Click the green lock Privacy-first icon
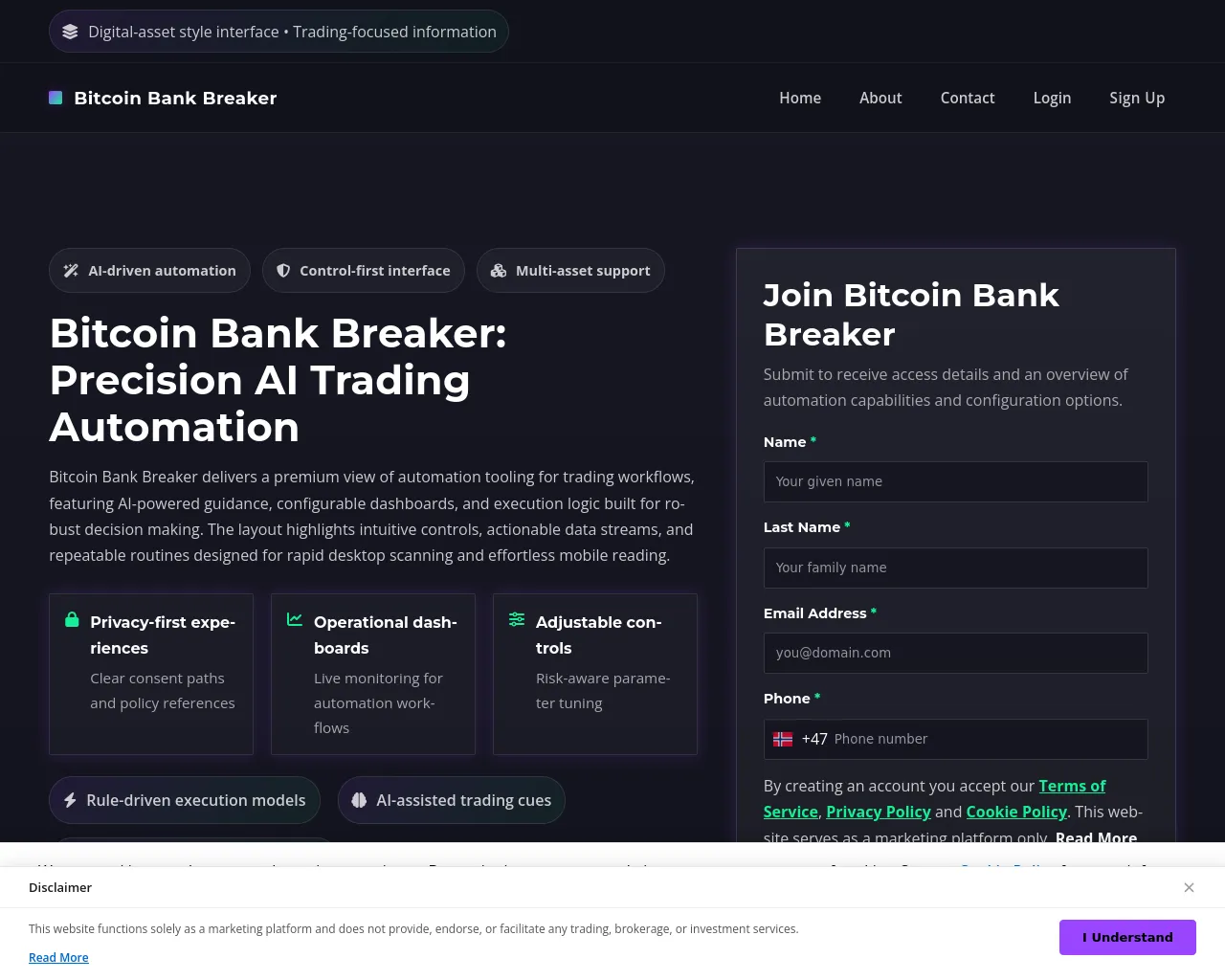The height and width of the screenshot is (980, 1225). [x=72, y=619]
